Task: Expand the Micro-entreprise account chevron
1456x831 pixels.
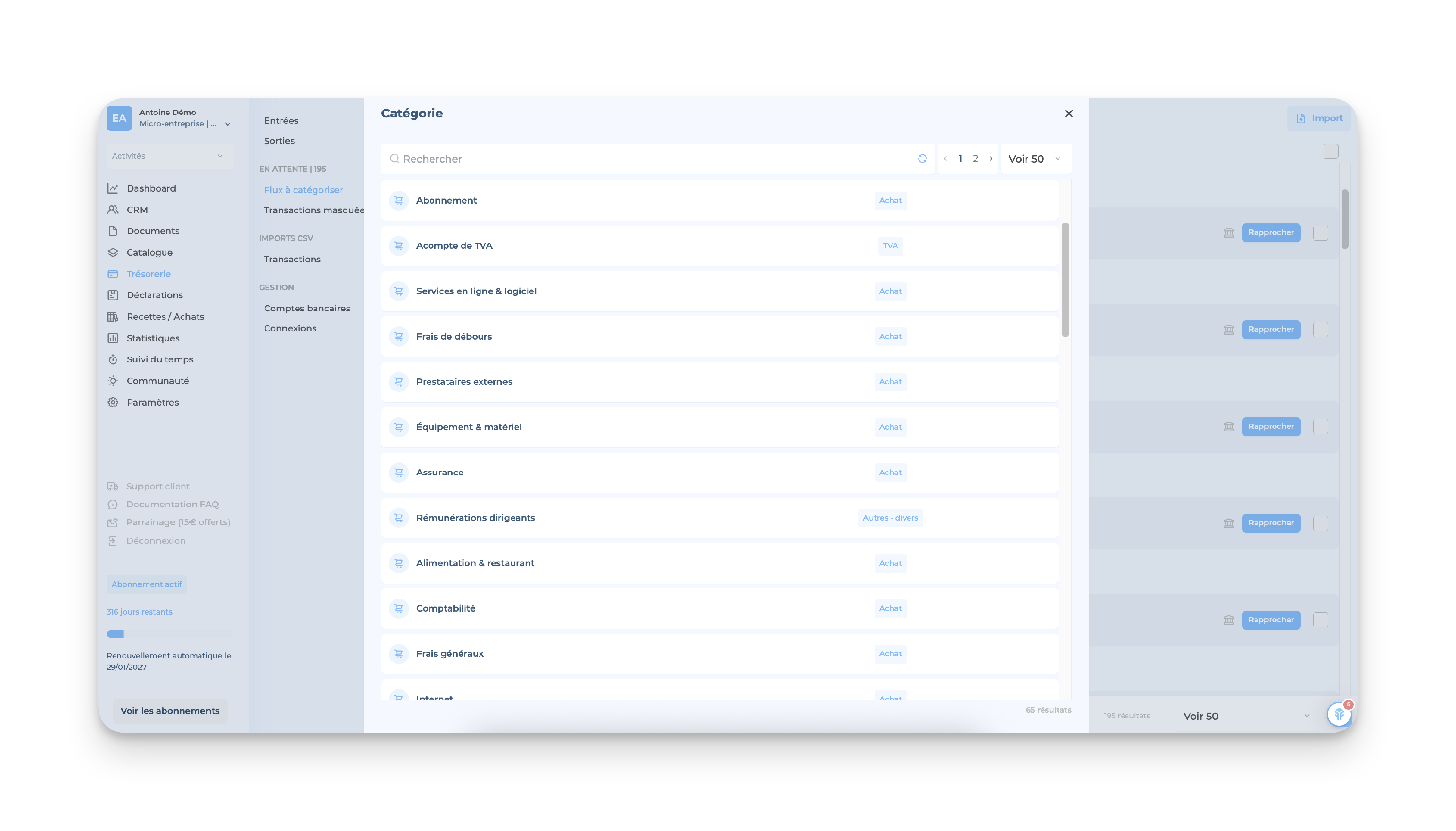Action: pyautogui.click(x=228, y=124)
